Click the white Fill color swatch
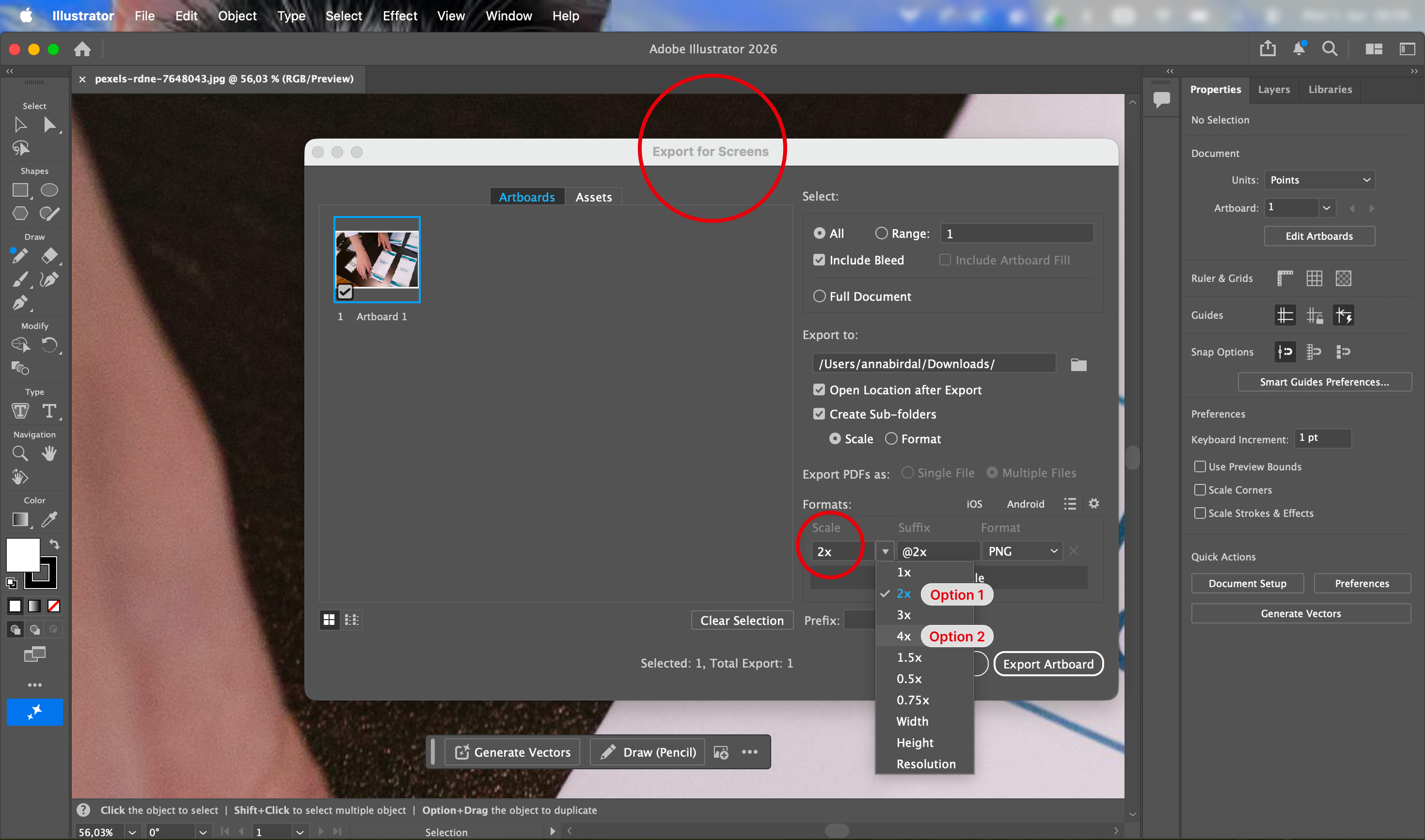Screen dimensions: 1425x840 23,554
